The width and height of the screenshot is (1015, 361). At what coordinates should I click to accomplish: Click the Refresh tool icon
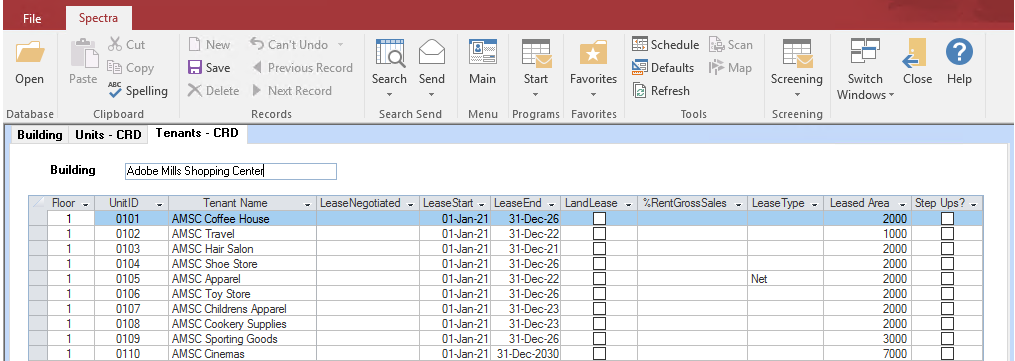[x=640, y=91]
